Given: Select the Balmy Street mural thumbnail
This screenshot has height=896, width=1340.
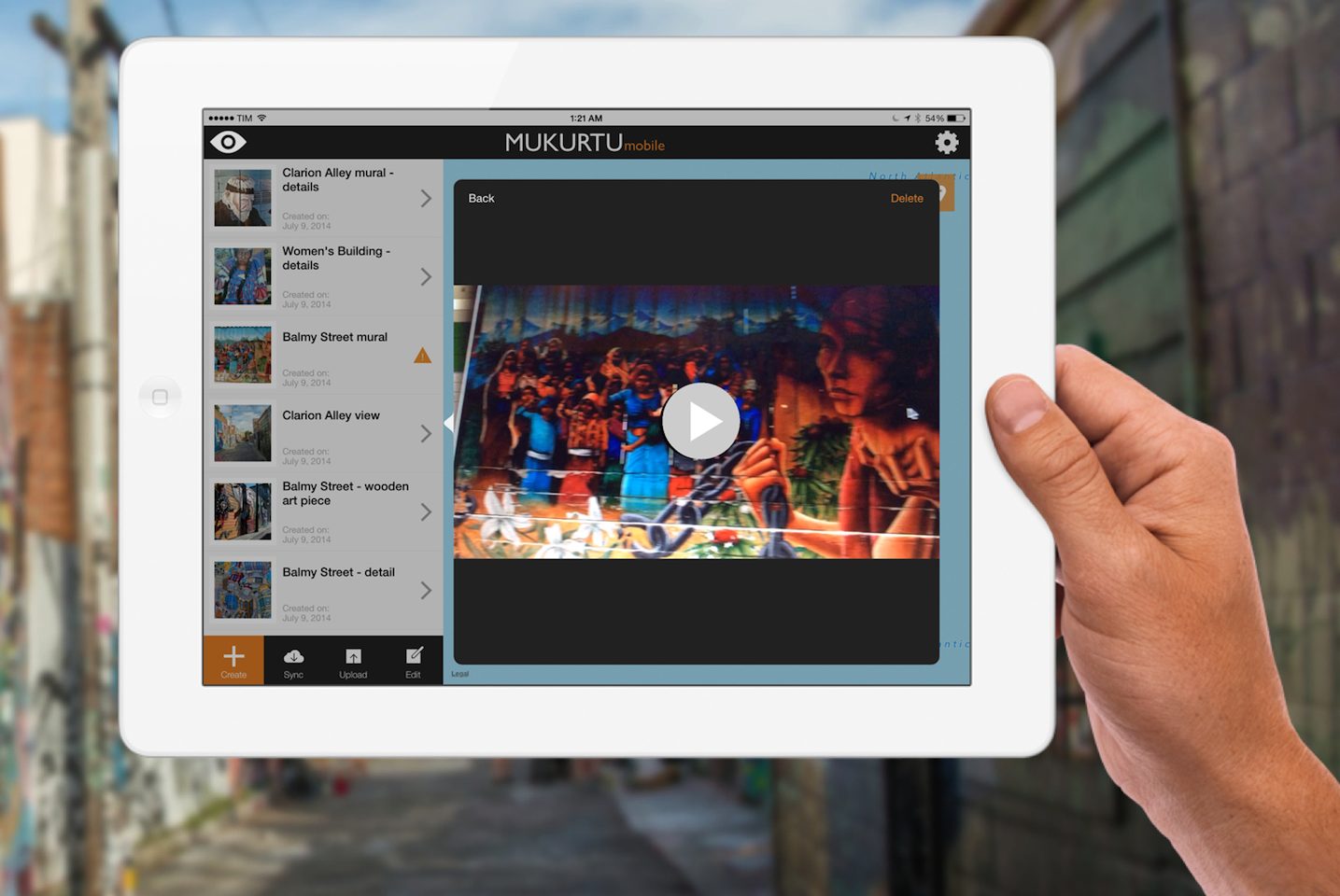Looking at the screenshot, I should click(x=243, y=355).
